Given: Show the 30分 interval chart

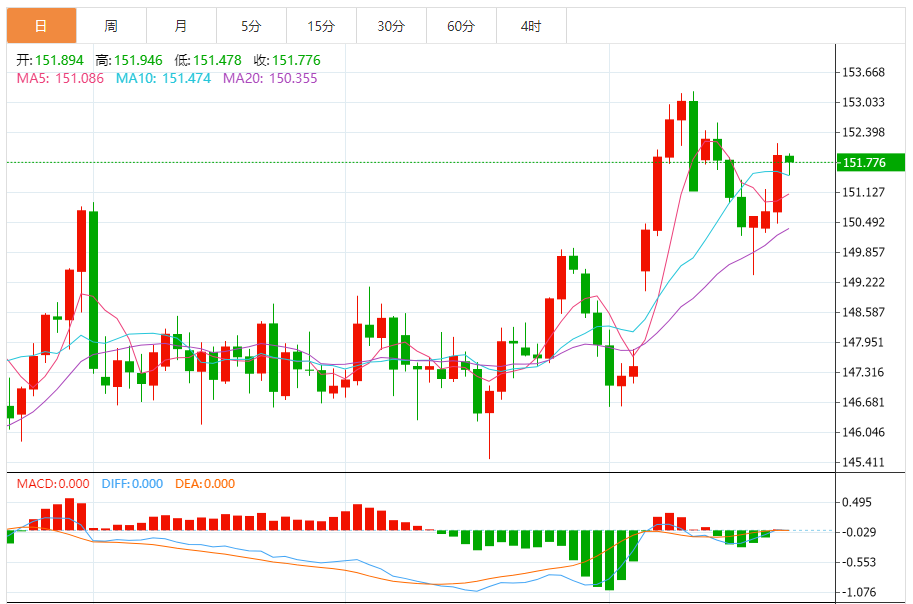Looking at the screenshot, I should [391, 26].
